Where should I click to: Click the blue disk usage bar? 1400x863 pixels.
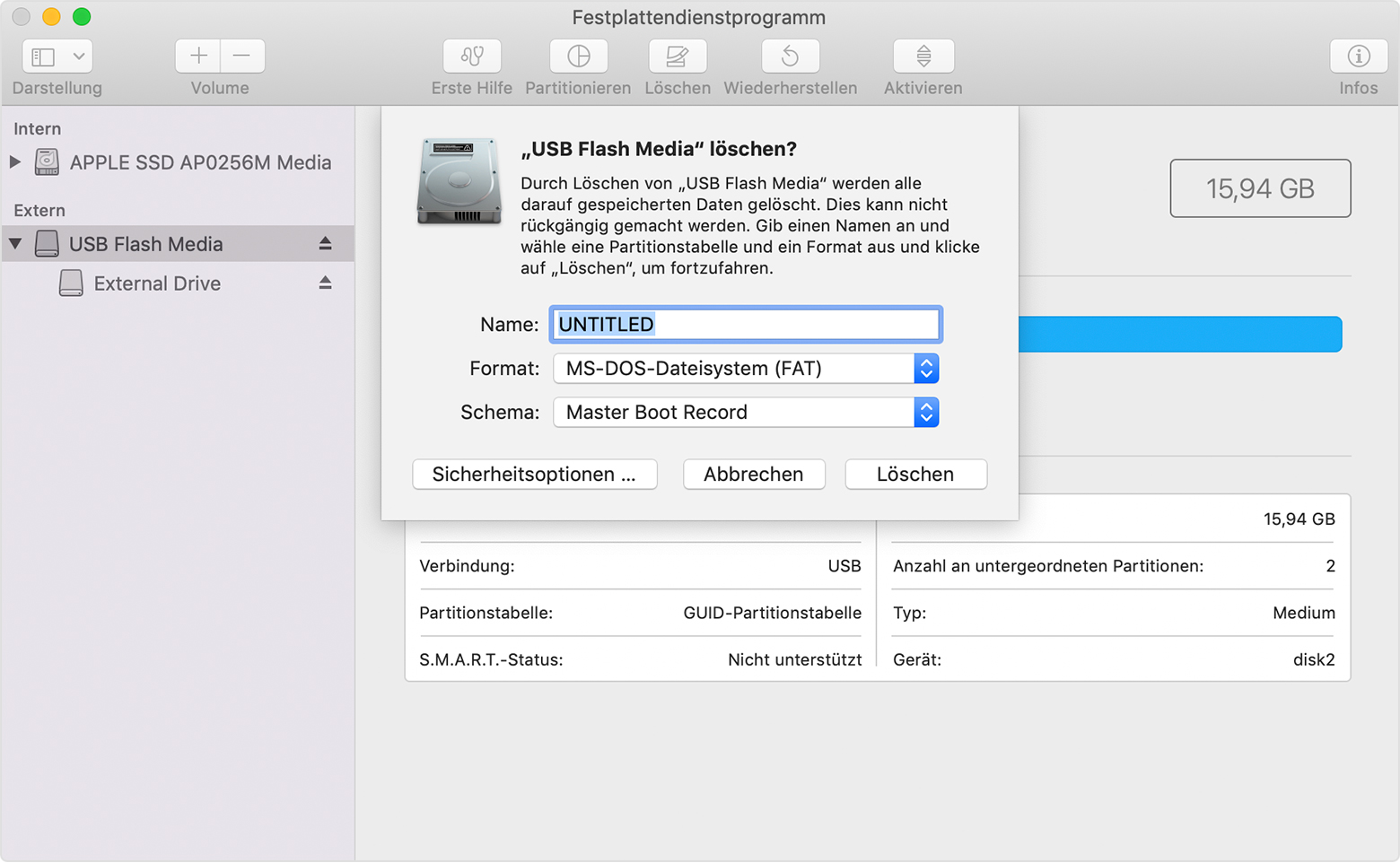pos(1180,334)
